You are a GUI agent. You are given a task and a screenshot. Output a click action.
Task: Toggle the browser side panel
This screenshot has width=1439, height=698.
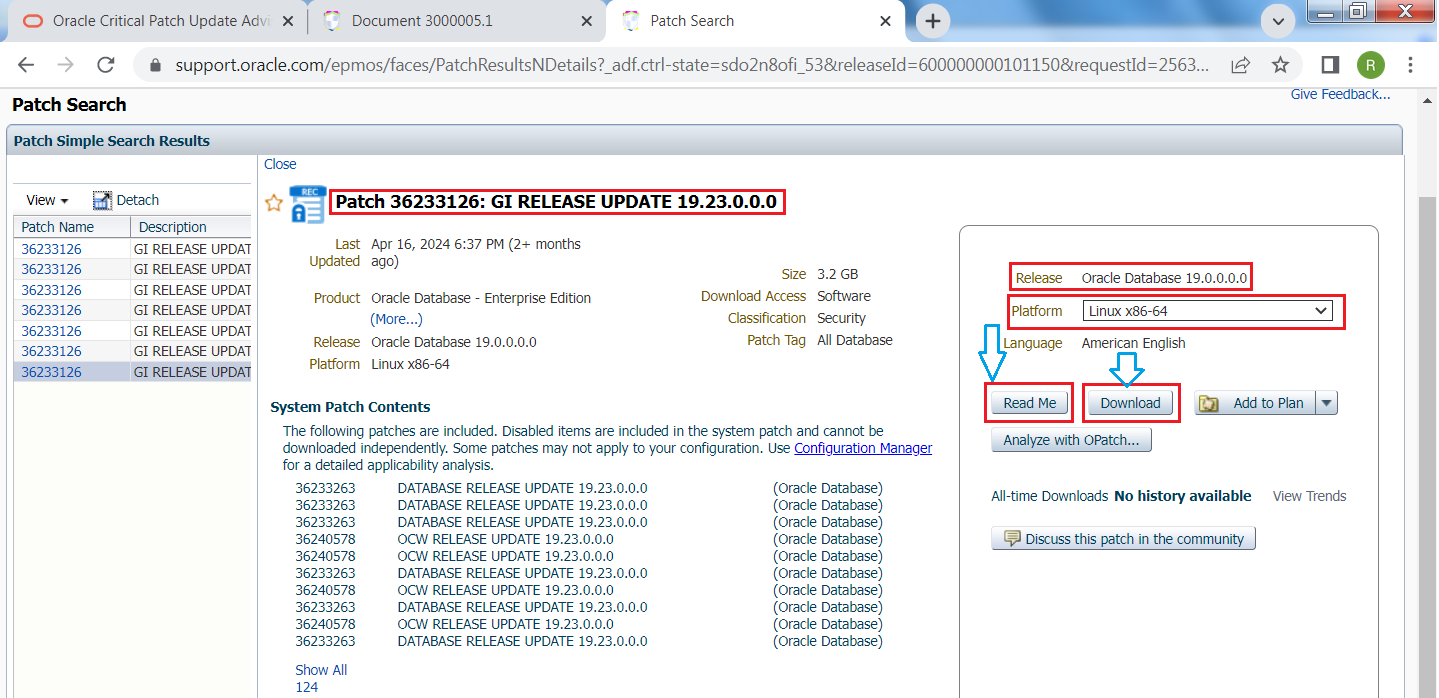(x=1330, y=65)
